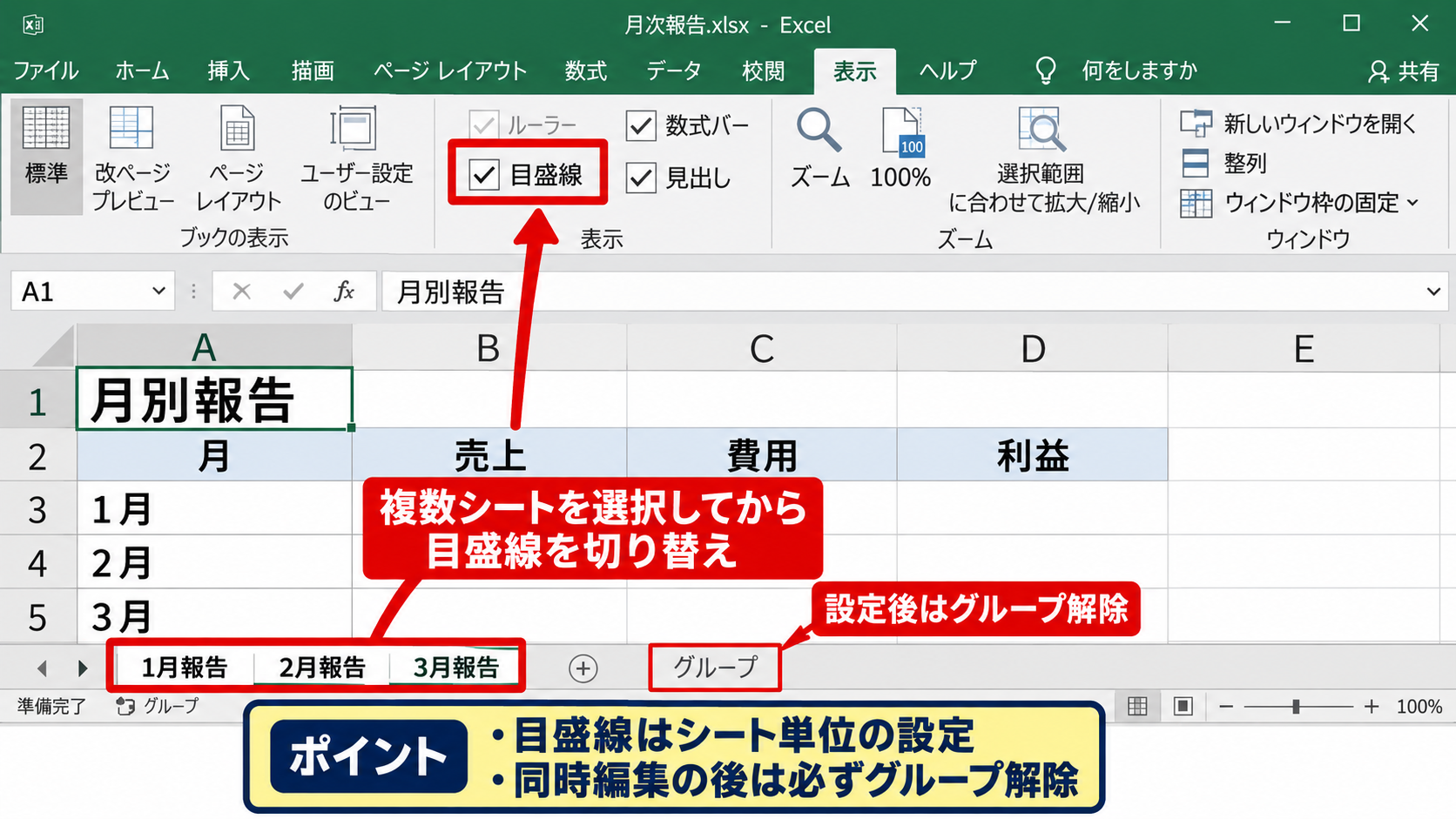The width and height of the screenshot is (1456, 819).
Task: Select the 2月報告 sheet tab
Action: [321, 668]
